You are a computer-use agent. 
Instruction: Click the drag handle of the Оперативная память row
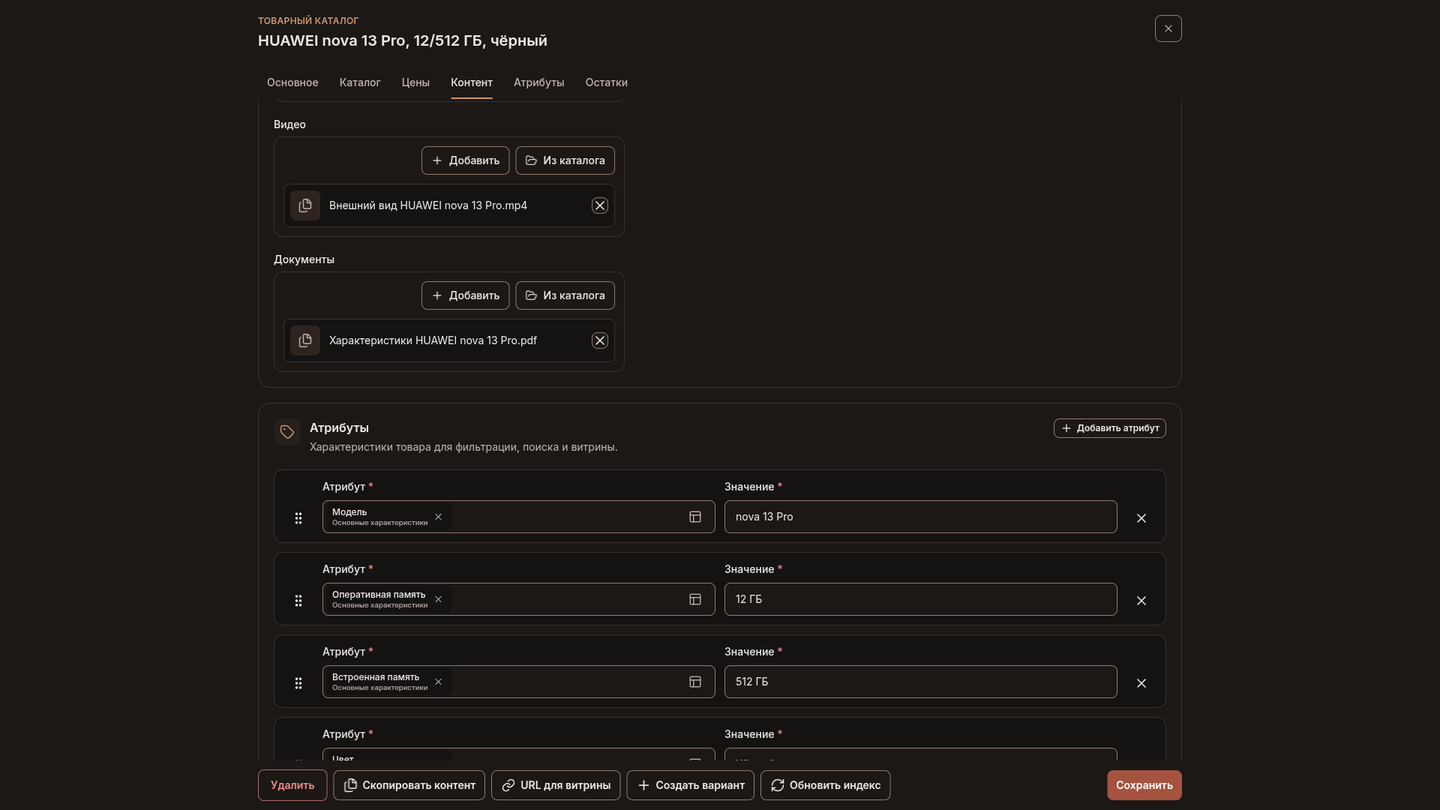click(298, 601)
